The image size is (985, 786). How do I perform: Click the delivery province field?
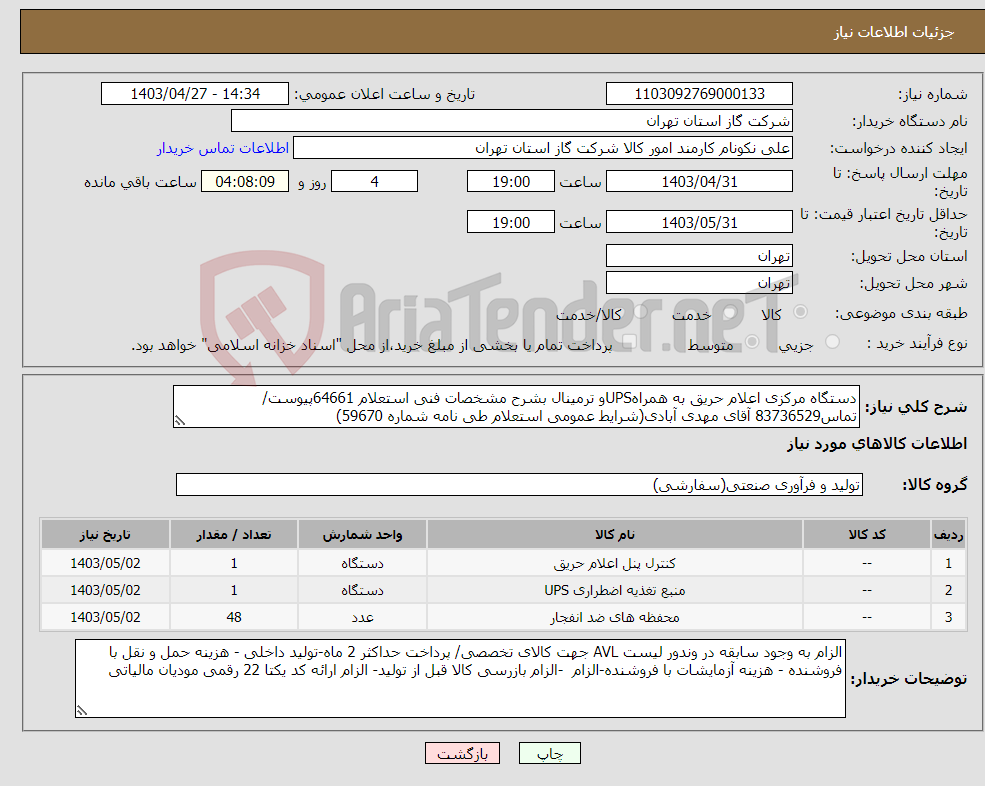pyautogui.click(x=699, y=256)
